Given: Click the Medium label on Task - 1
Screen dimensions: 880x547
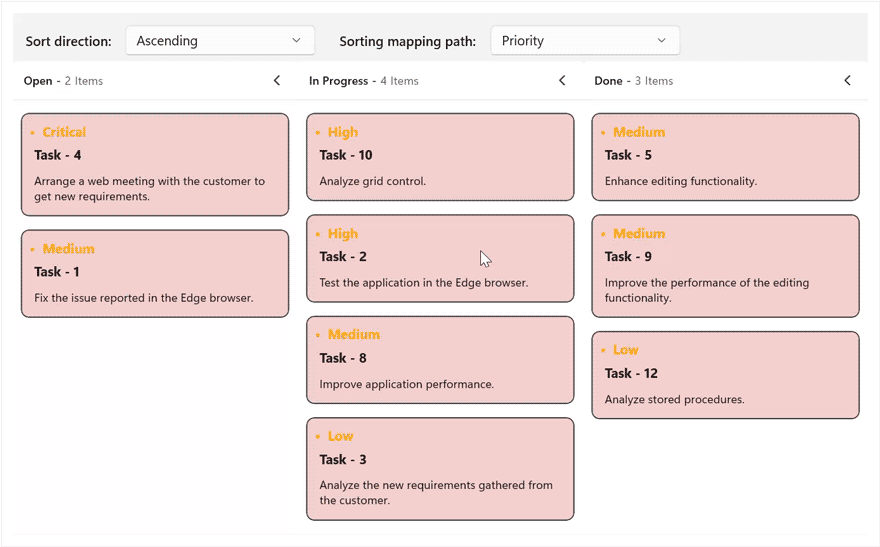Looking at the screenshot, I should click(x=68, y=249).
